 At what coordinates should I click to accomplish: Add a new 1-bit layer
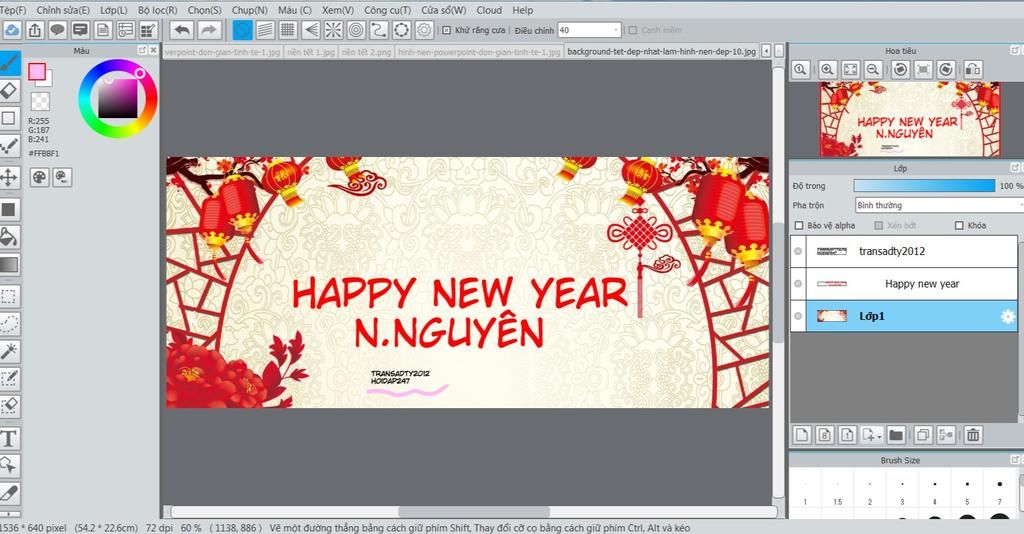tap(848, 435)
